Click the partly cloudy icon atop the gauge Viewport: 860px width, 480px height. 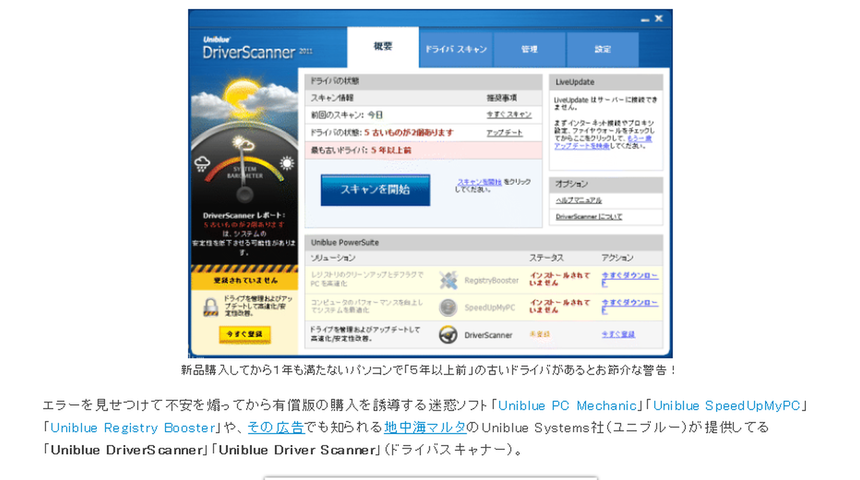click(242, 144)
